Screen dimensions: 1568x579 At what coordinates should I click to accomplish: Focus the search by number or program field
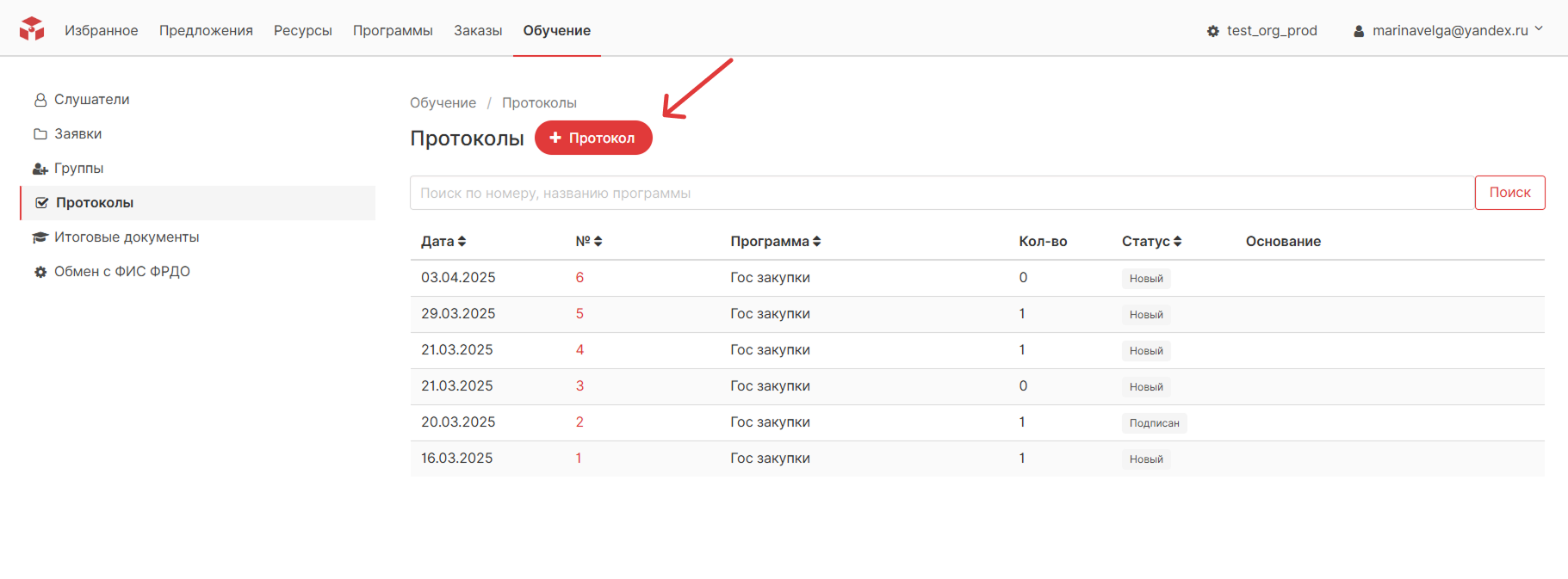pos(942,193)
